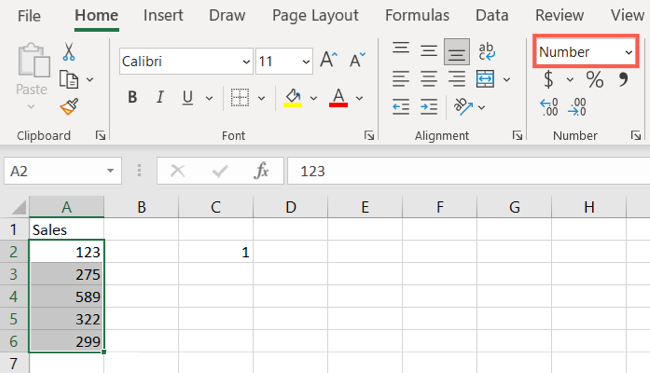Viewport: 650px width, 373px height.
Task: Apply yellow fill color bucket
Action: (x=293, y=98)
